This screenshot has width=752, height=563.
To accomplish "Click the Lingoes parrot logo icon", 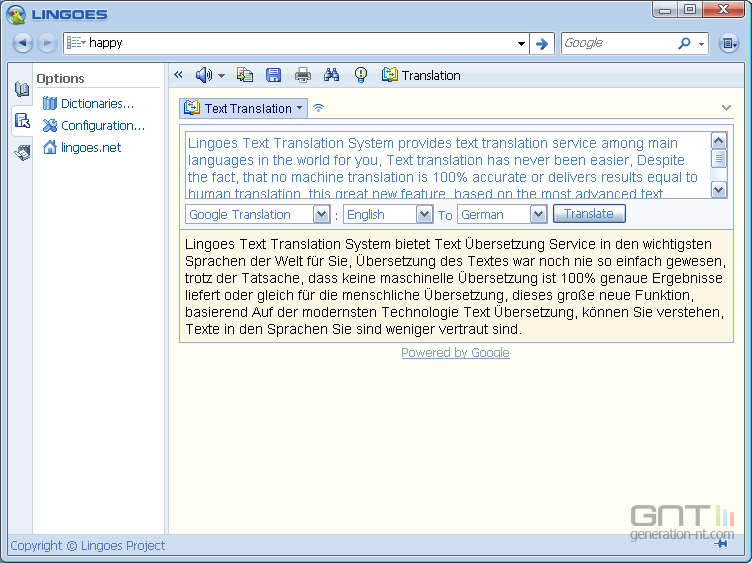I will point(15,14).
